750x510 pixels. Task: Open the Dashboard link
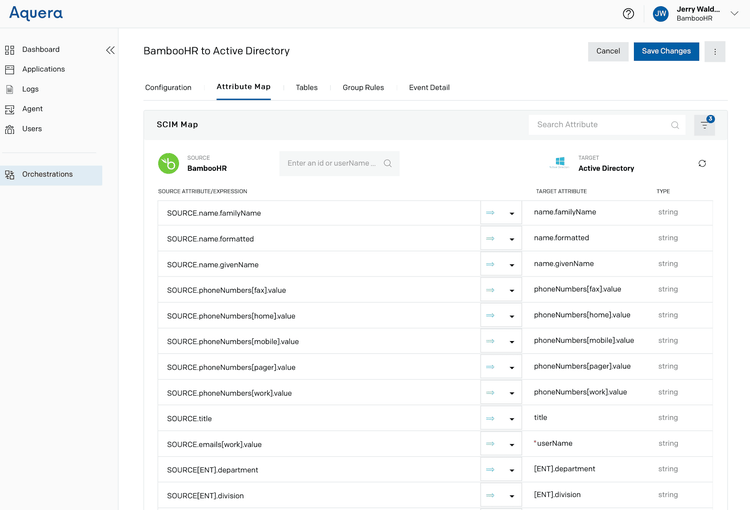pos(41,49)
